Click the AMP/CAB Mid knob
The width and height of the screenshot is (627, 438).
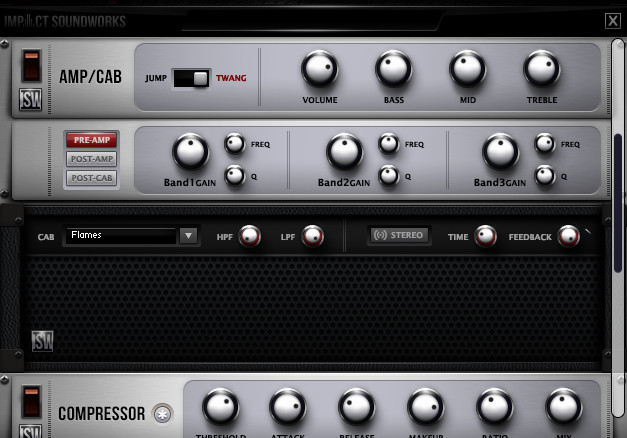467,68
